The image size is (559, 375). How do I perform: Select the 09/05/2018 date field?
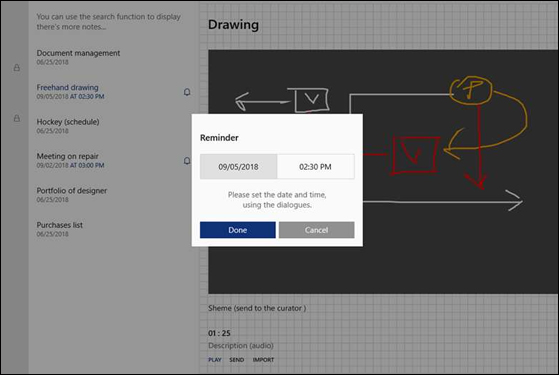239,166
